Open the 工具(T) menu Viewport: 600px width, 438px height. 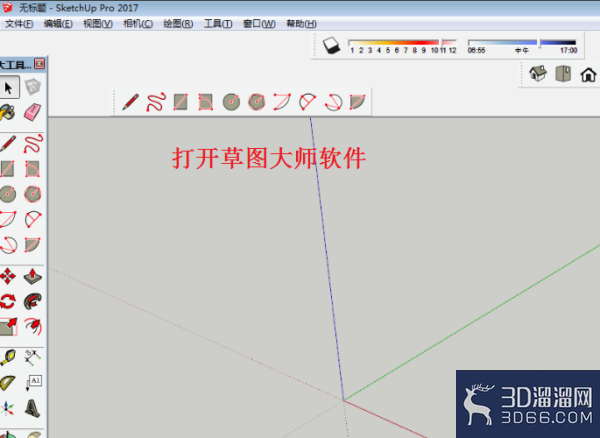[218, 24]
